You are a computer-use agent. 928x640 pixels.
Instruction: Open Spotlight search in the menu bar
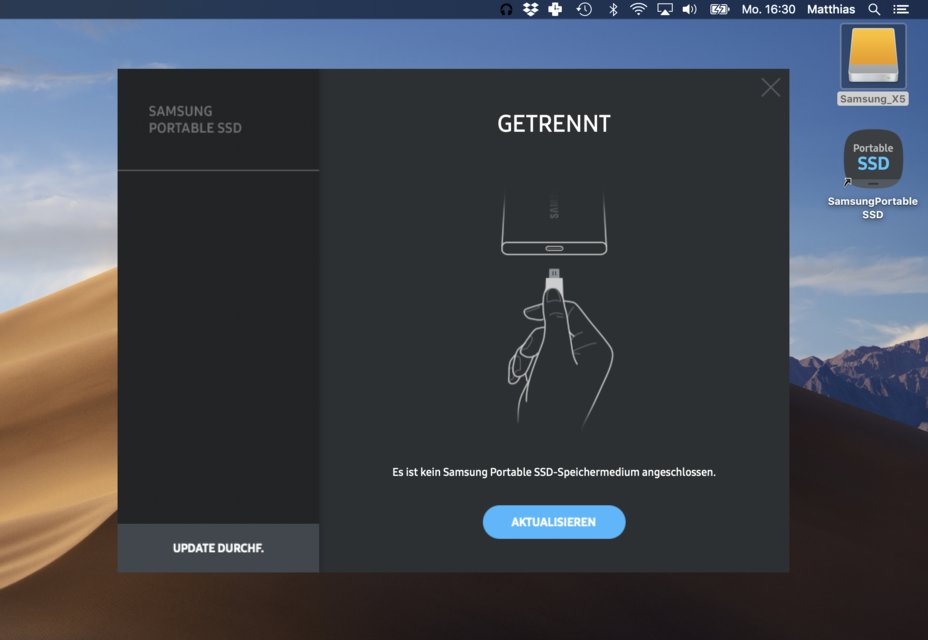coord(873,9)
